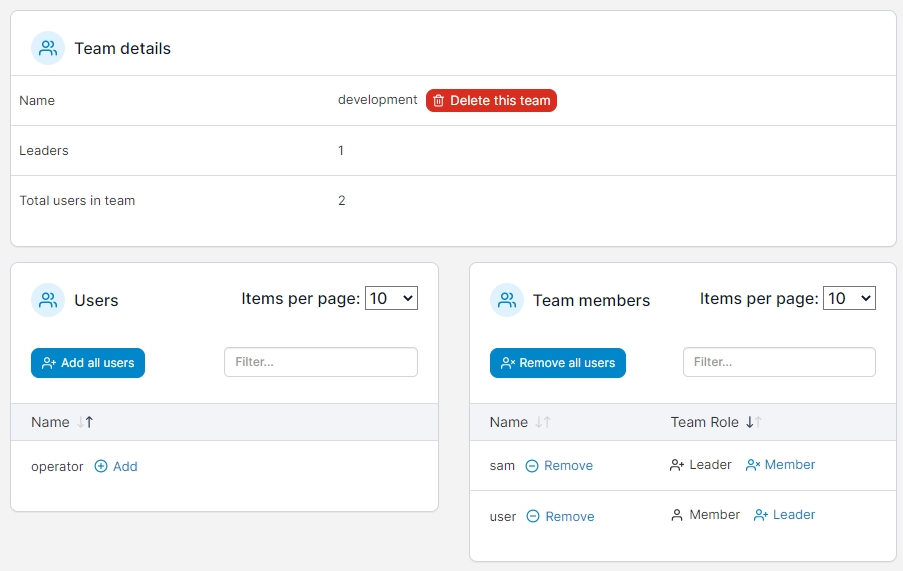This screenshot has width=903, height=571.
Task: Delete this team
Action: (x=491, y=101)
